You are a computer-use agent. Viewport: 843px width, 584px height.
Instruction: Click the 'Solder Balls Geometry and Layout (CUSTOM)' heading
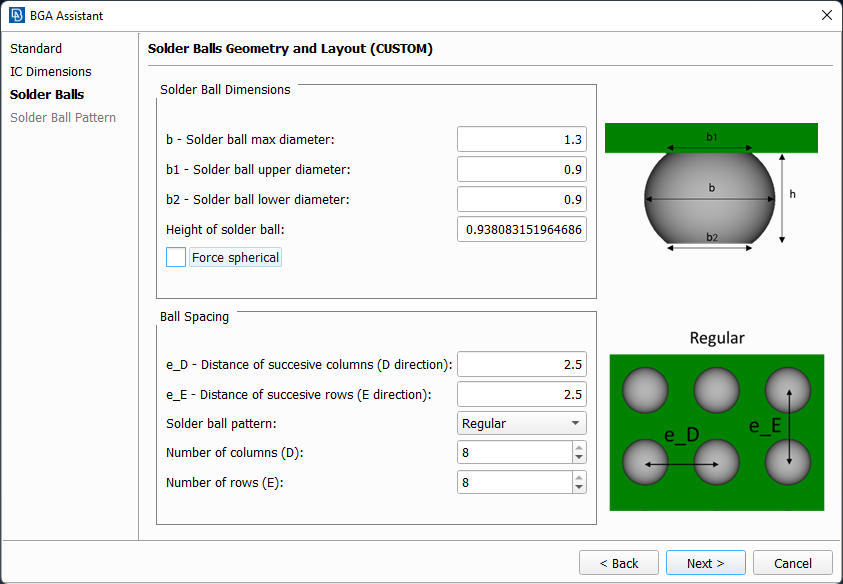pyautogui.click(x=290, y=48)
